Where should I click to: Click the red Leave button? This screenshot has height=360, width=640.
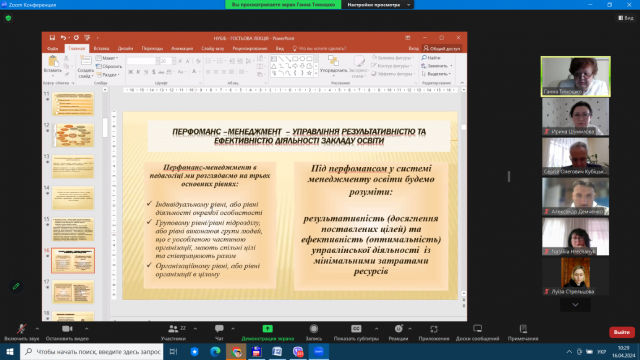[x=622, y=332]
